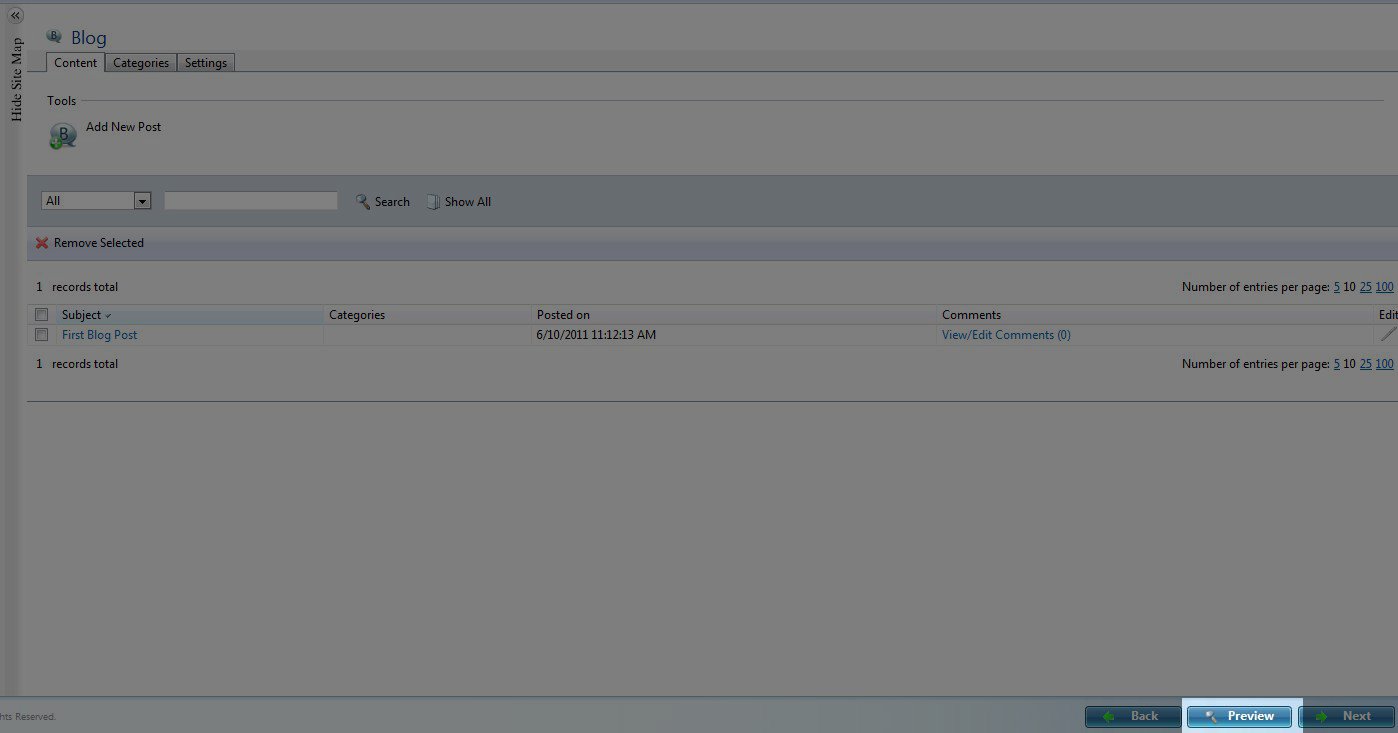Select the Content tab
This screenshot has width=1398, height=733.
76,63
